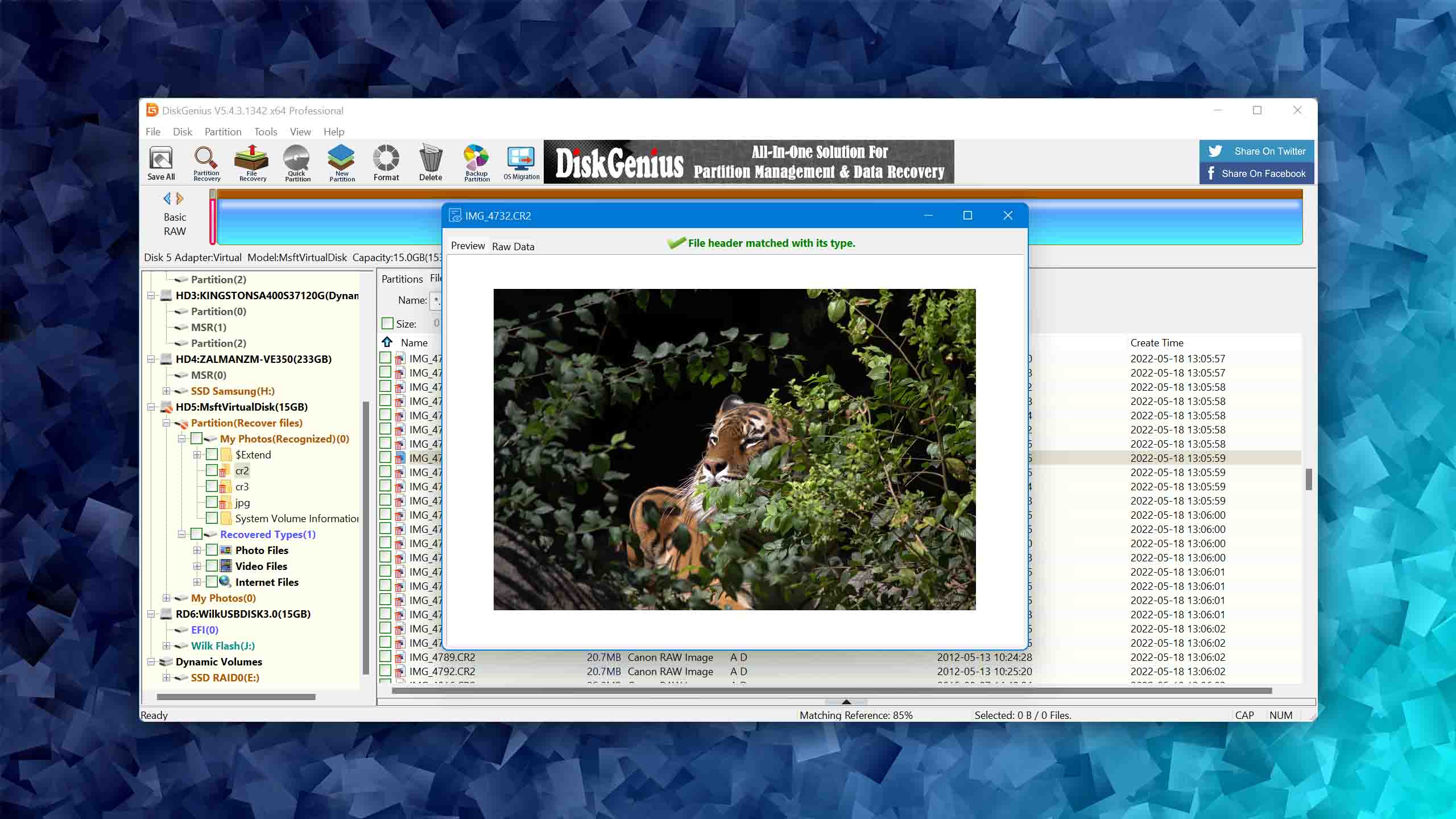Click the file list vertical scrollbar thumb
Screen dimensions: 1456x819
tap(1309, 479)
